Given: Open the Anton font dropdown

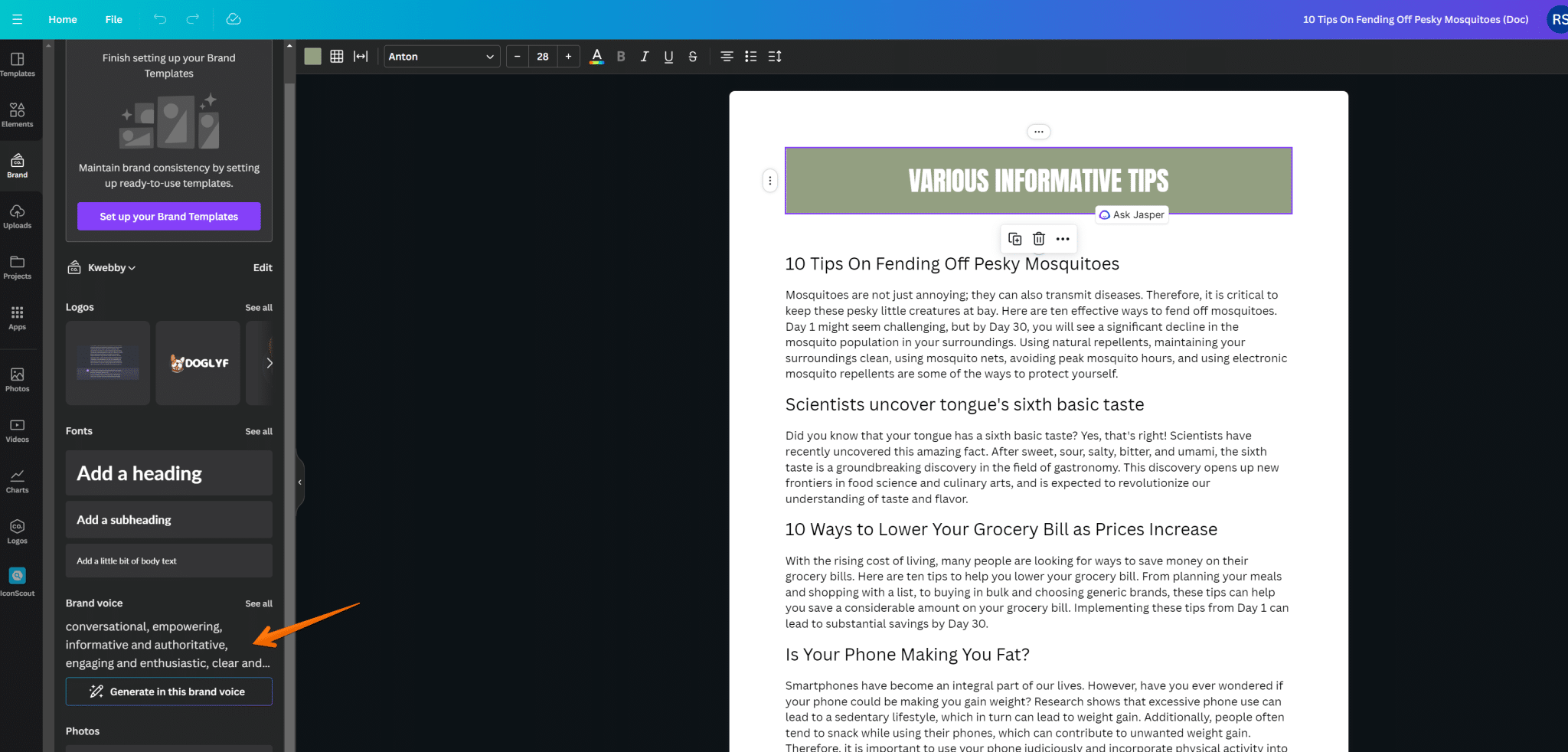Looking at the screenshot, I should 441,57.
